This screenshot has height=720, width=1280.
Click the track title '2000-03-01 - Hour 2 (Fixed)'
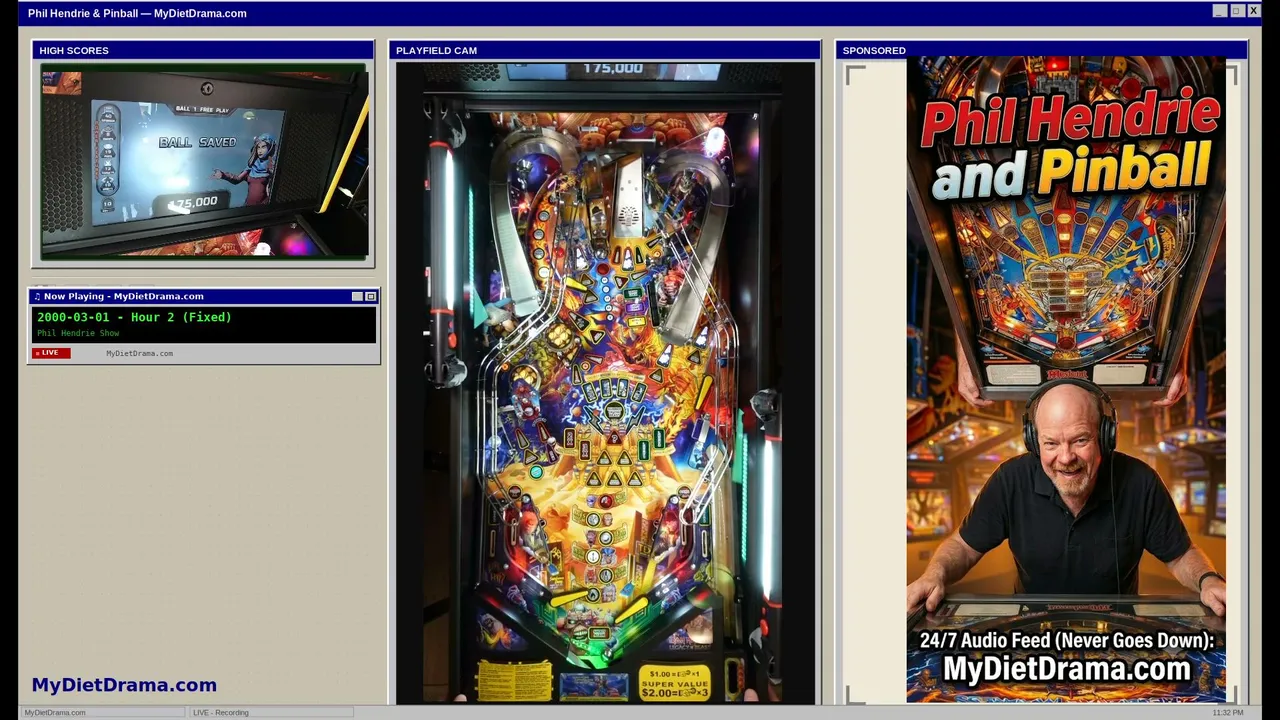pos(134,317)
